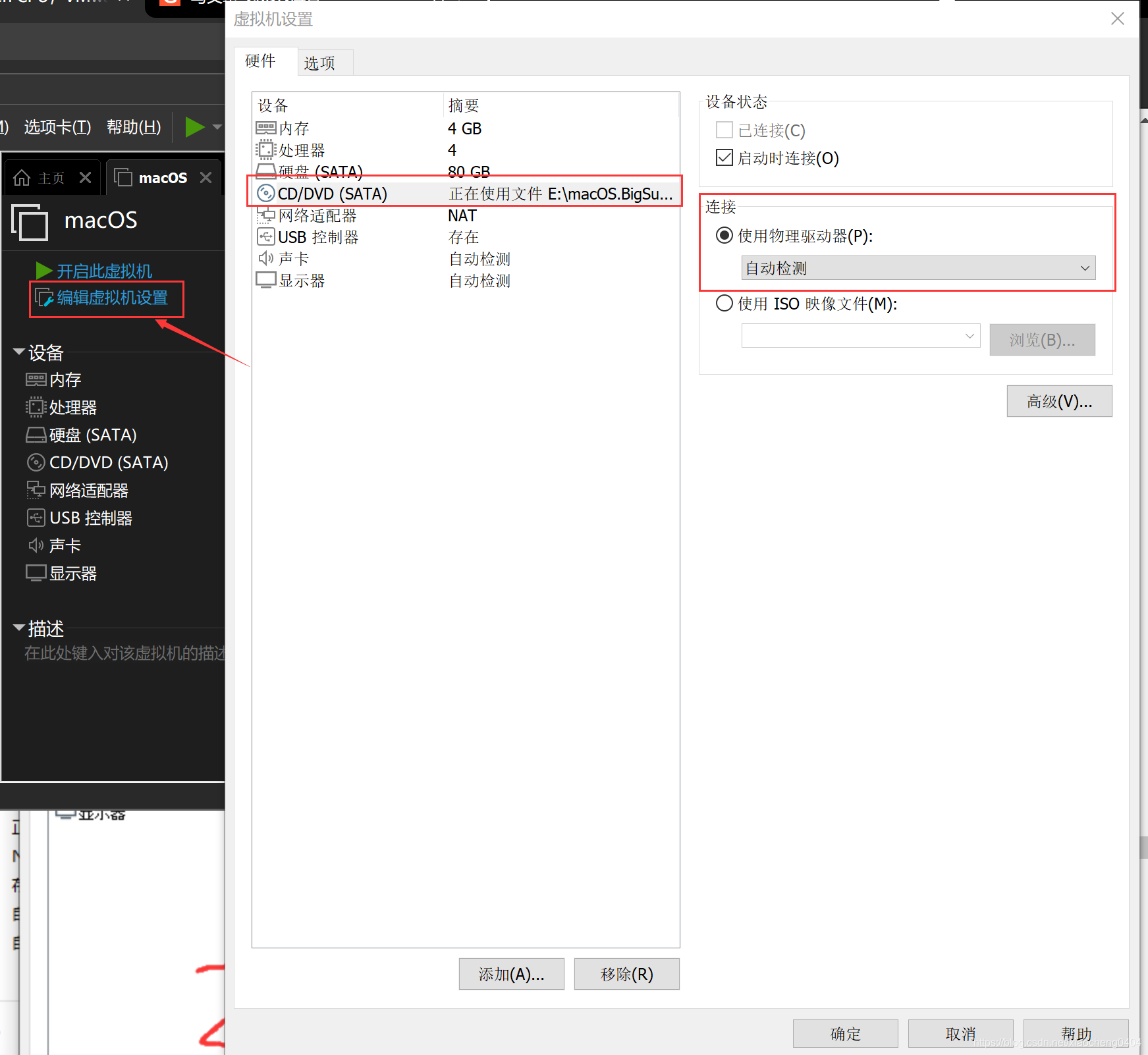Switch to the 主页 tab
This screenshot has height=1055, width=1148.
pyautogui.click(x=51, y=178)
